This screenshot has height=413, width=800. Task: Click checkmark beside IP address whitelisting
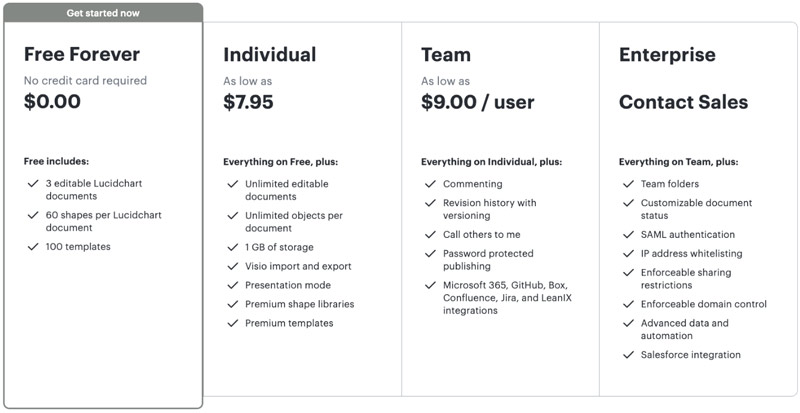628,253
